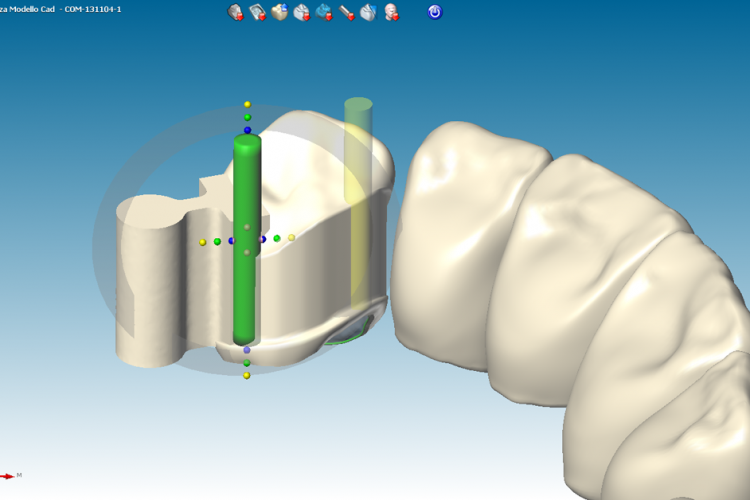Click the sectioned tooth toolbar icon
Image resolution: width=750 pixels, height=500 pixels.
point(368,12)
